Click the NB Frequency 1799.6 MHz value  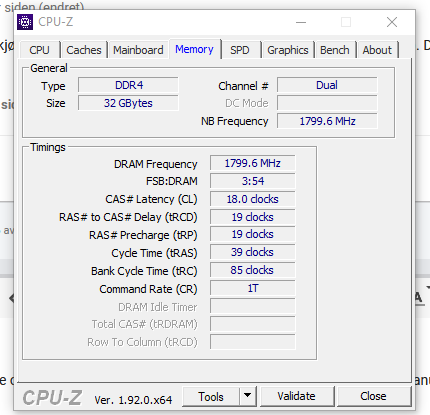tap(327, 121)
